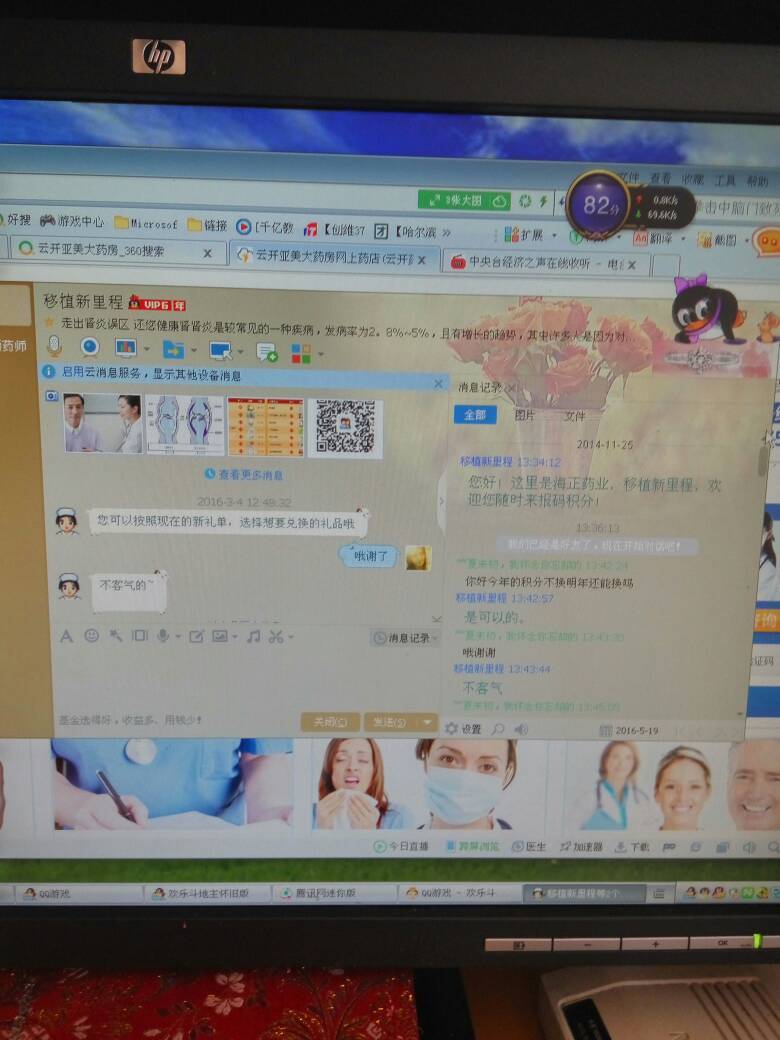Expand the remote desktop options dropdown

coord(241,351)
